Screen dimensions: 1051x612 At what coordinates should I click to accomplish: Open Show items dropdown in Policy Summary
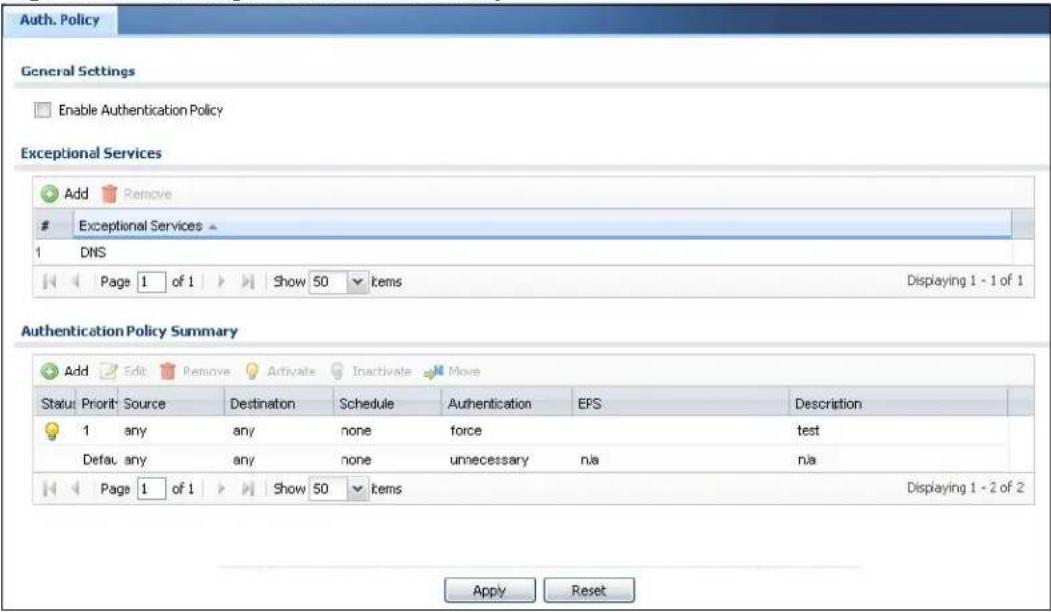click(x=357, y=489)
